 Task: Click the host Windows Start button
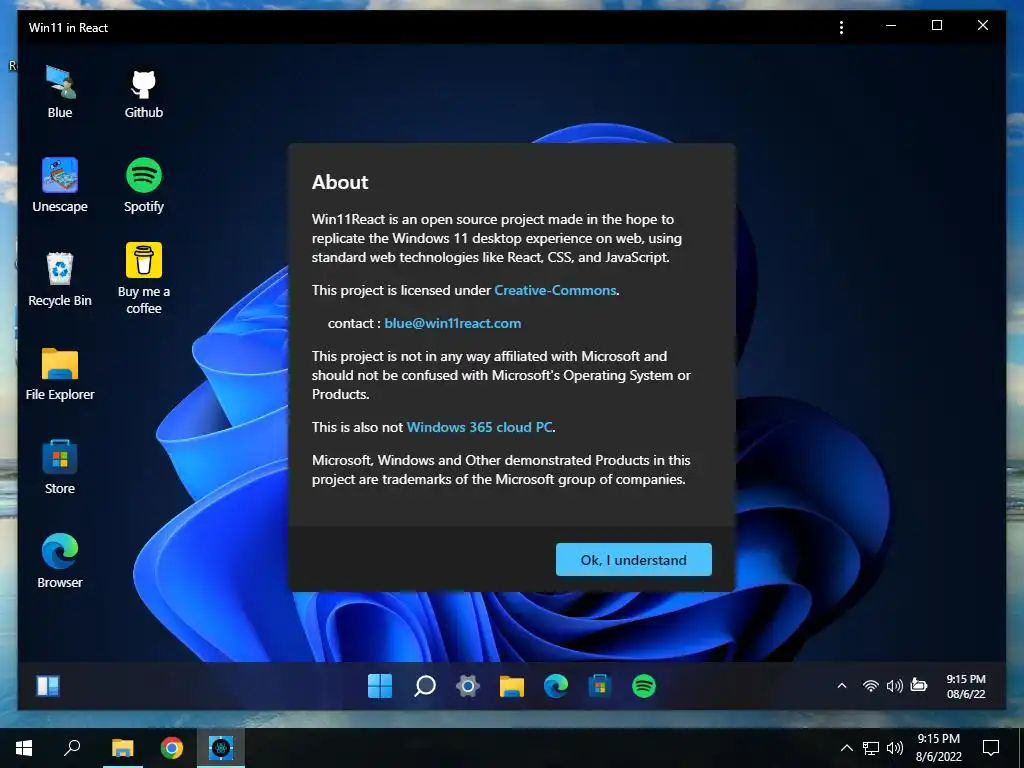coord(24,748)
